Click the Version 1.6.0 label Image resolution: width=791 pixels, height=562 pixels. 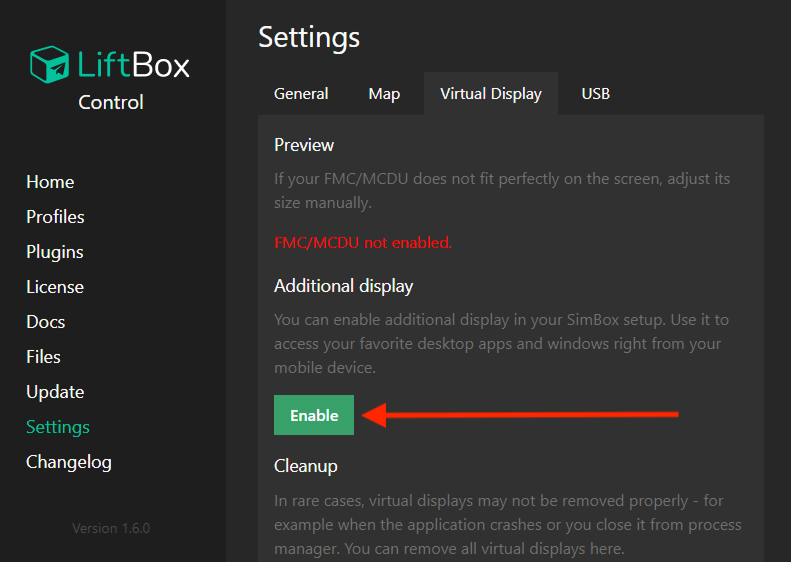click(x=111, y=528)
